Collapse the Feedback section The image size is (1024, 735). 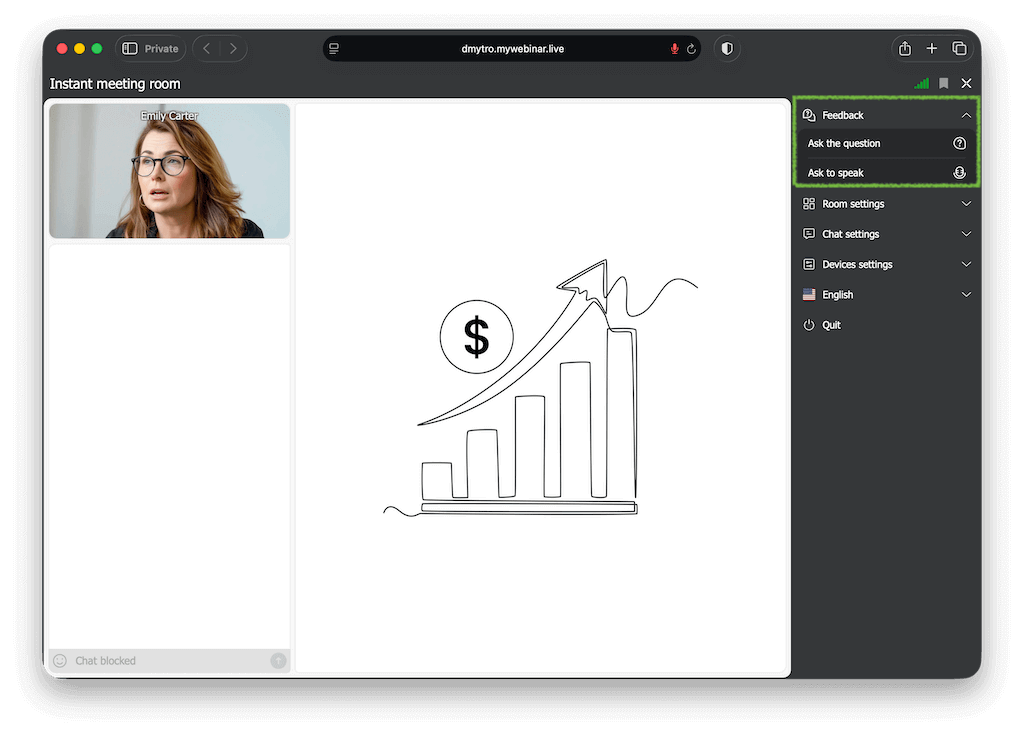coord(966,114)
